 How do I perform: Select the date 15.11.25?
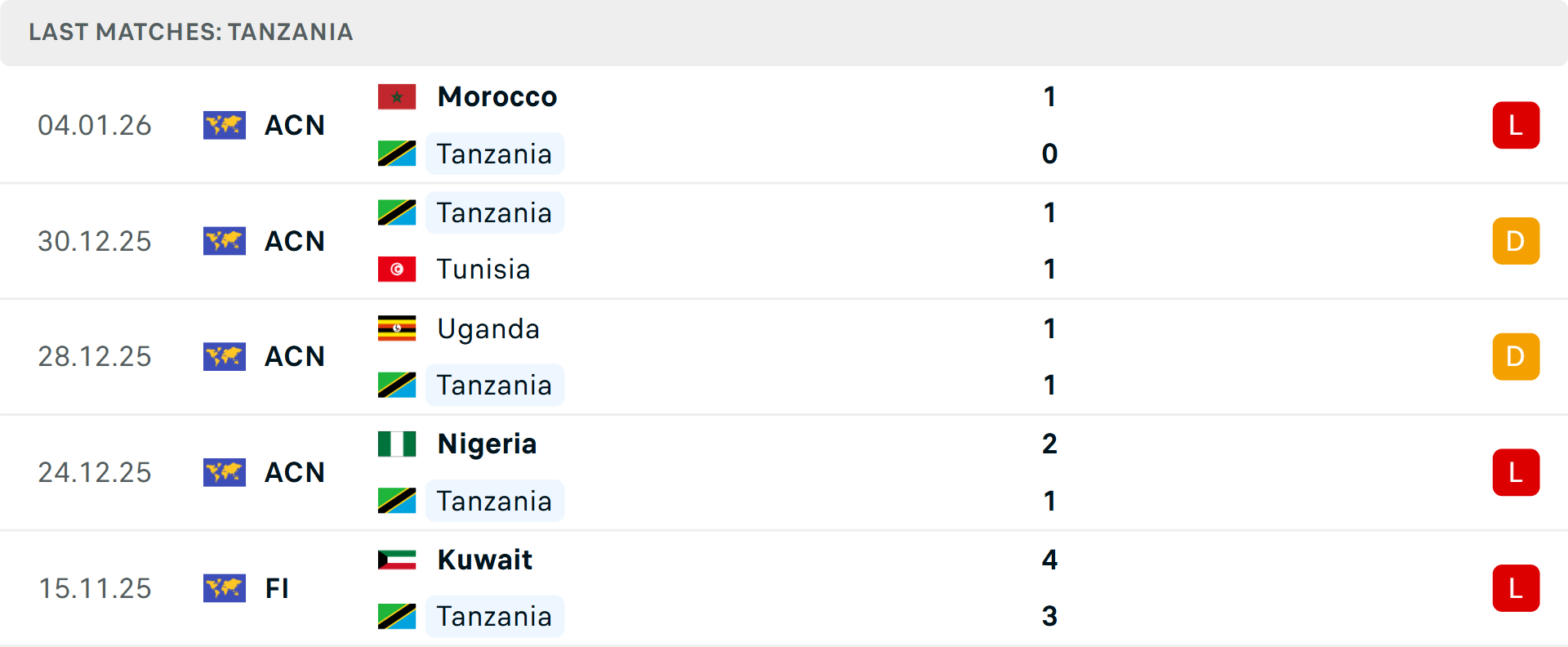(95, 588)
